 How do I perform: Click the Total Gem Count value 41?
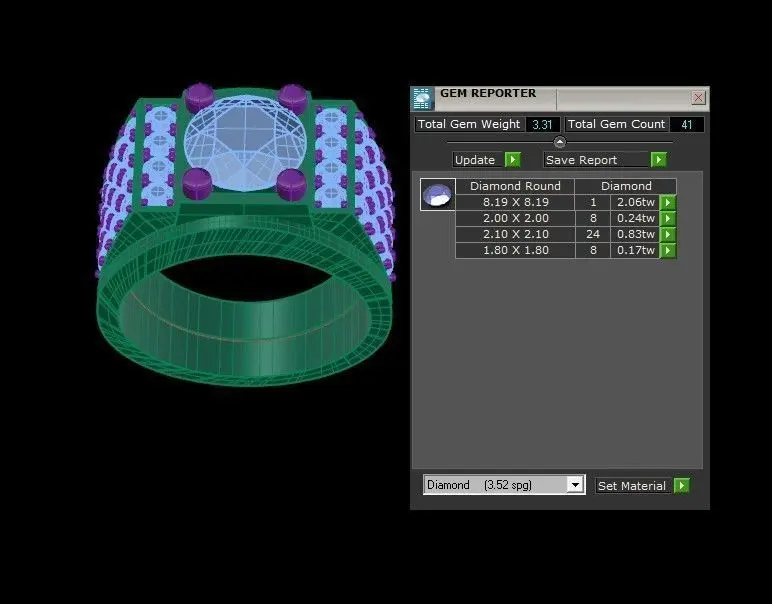(x=687, y=125)
